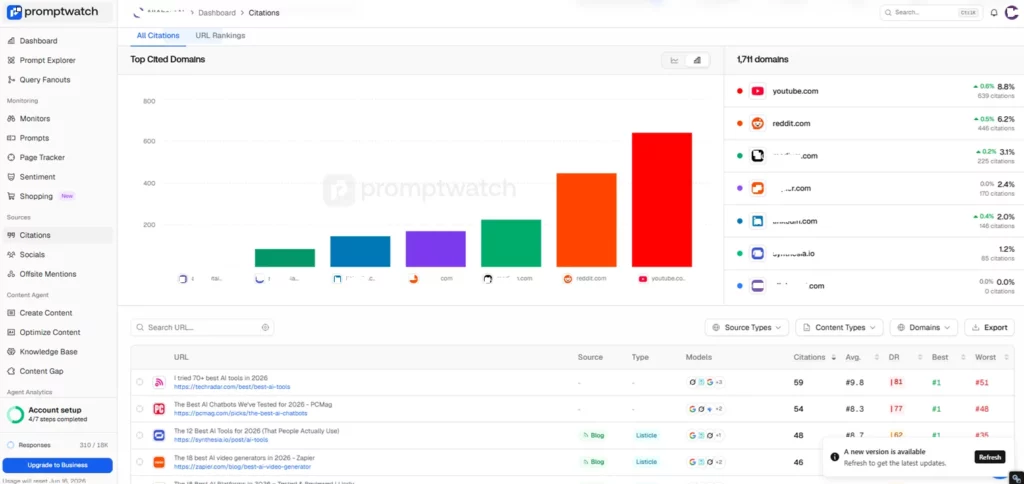Open the pcmag.com best-ai-chatbots link
The image size is (1024, 484).
click(x=240, y=413)
